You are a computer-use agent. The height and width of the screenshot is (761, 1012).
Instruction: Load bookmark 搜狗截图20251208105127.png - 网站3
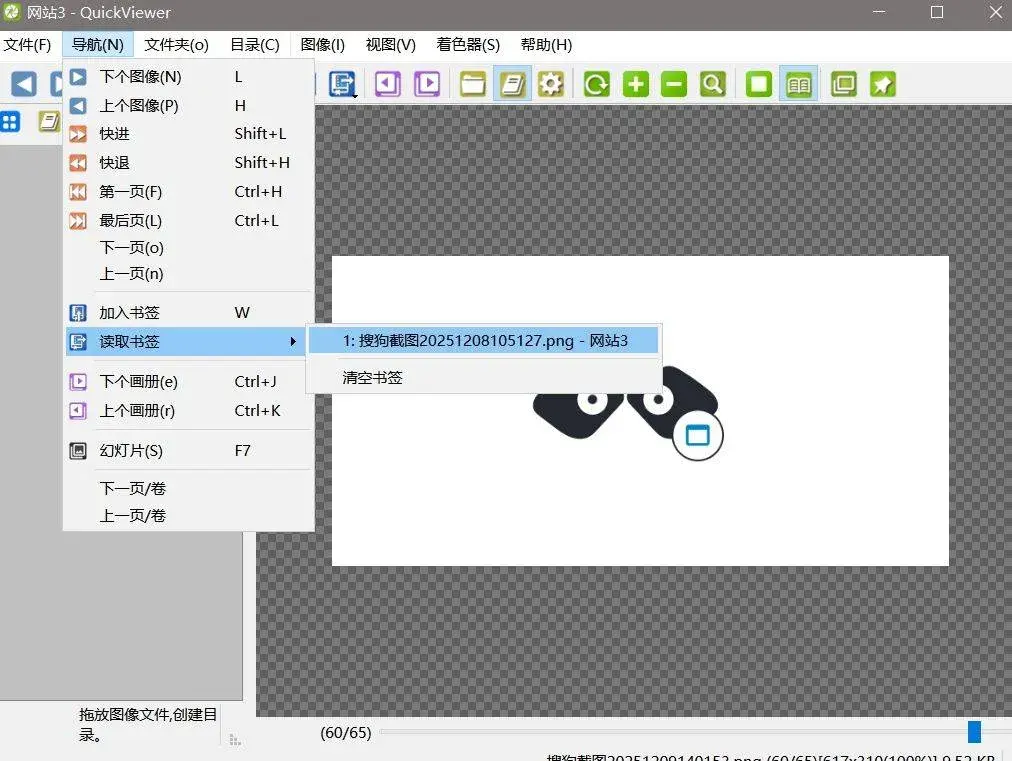483,340
